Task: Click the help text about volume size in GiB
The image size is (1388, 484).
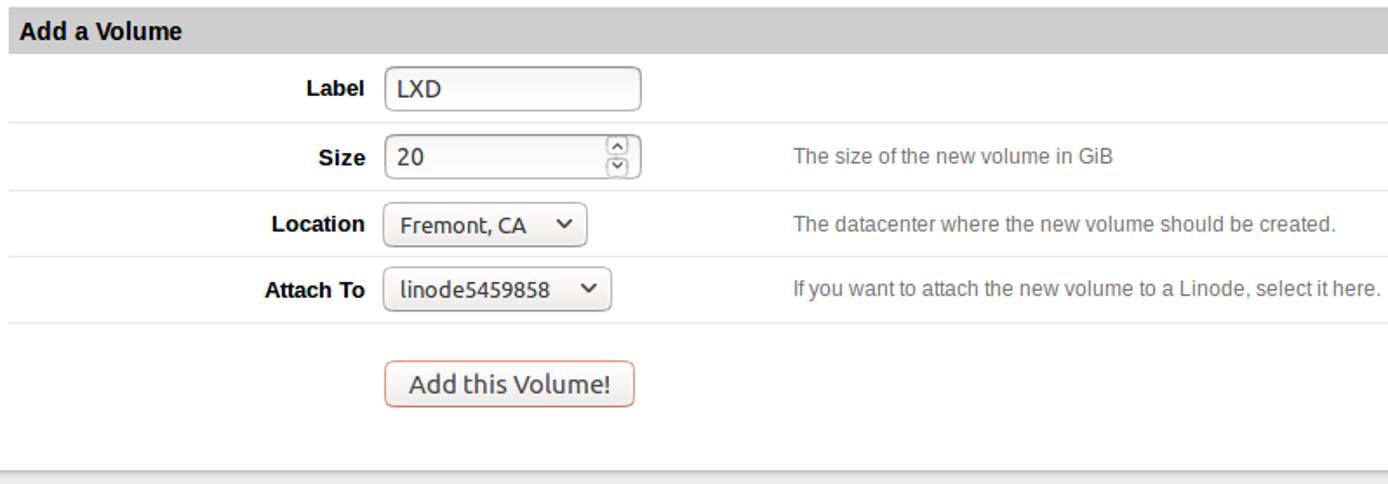Action: 952,157
